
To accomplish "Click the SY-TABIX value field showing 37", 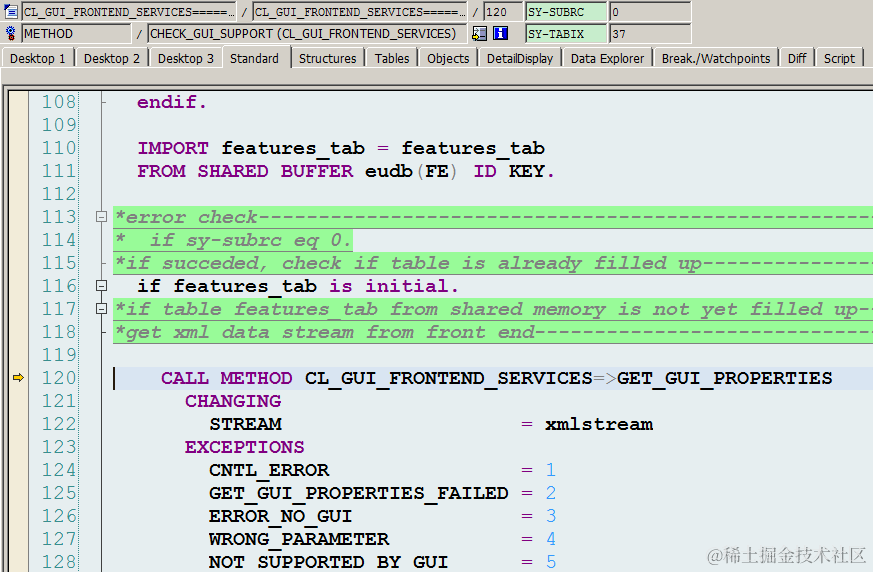I will [650, 33].
